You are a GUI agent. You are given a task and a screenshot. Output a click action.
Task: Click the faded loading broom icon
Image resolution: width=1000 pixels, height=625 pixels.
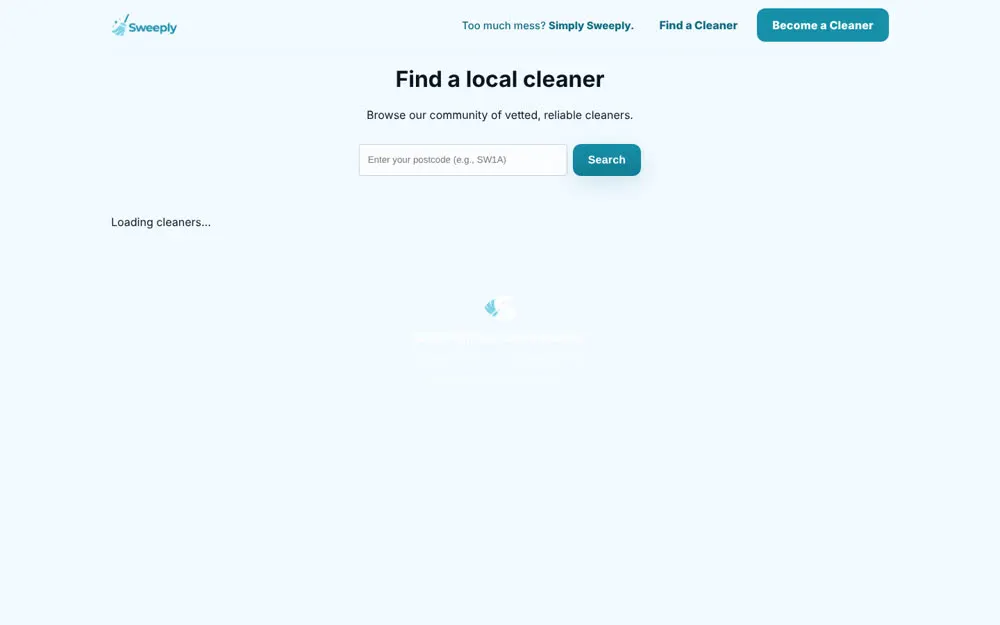(499, 308)
